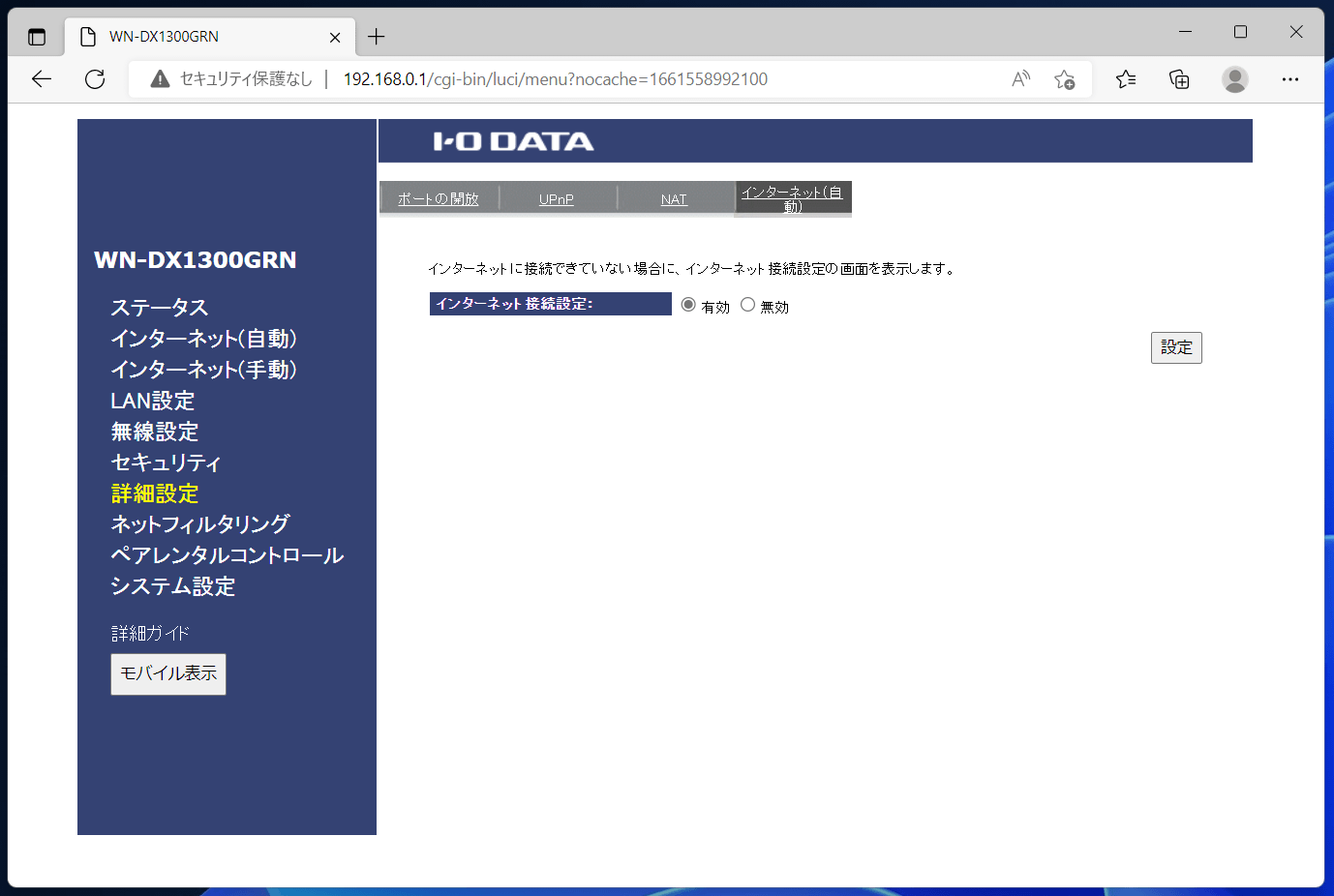Add this page to favorites star icon

point(1064,79)
